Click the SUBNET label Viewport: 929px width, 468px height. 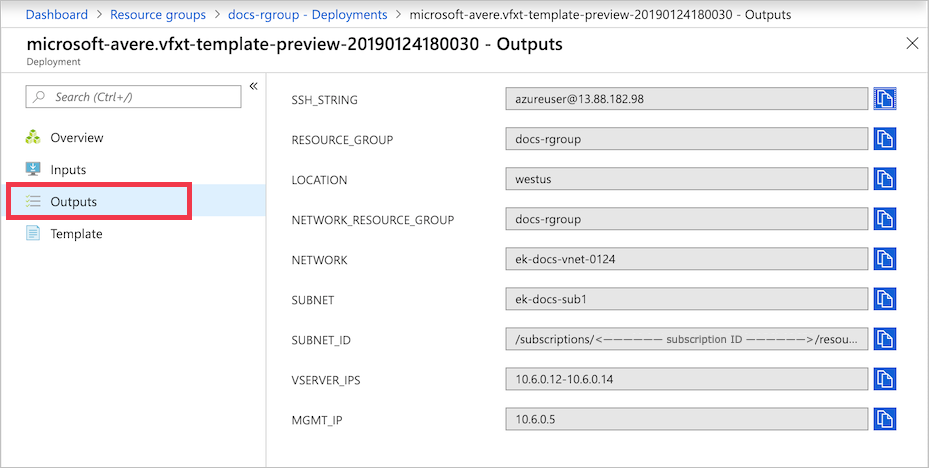pyautogui.click(x=313, y=300)
